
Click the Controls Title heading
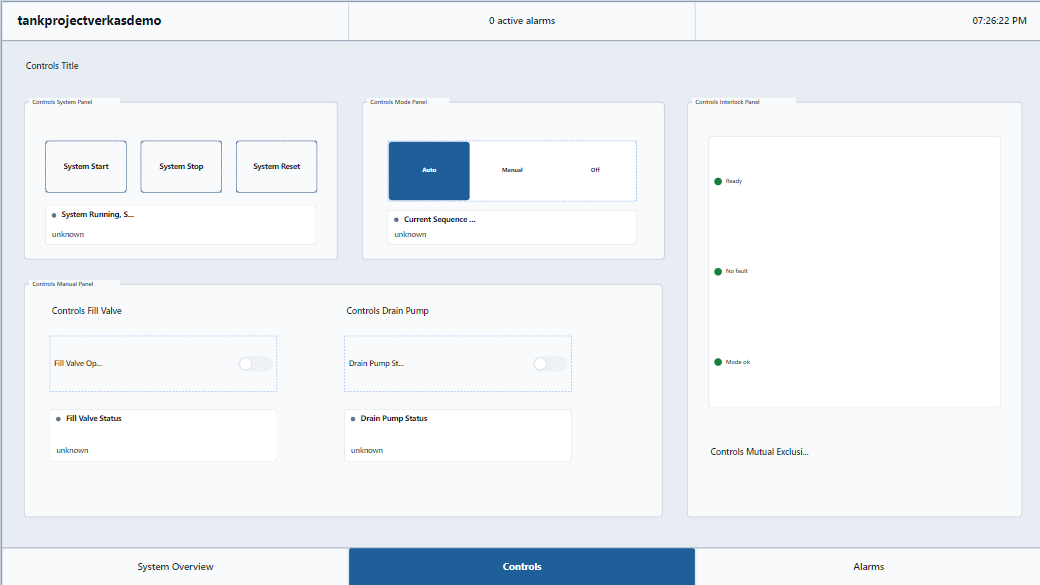pyautogui.click(x=52, y=66)
